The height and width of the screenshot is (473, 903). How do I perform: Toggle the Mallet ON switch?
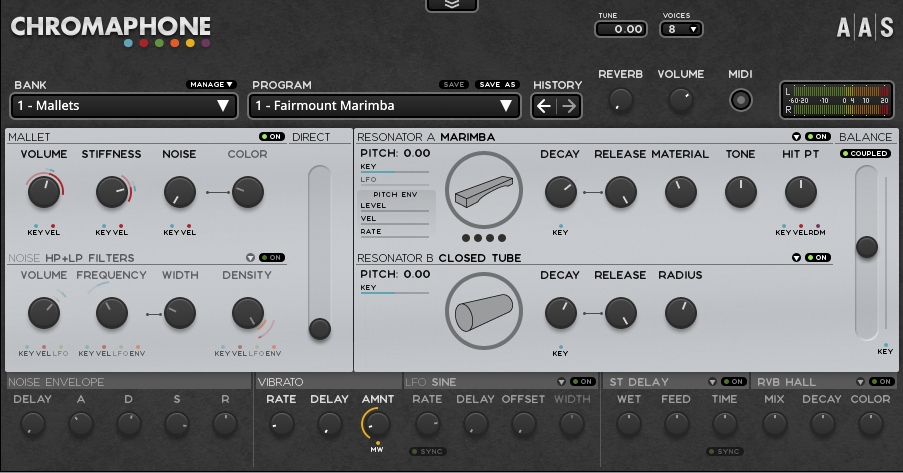pyautogui.click(x=272, y=137)
